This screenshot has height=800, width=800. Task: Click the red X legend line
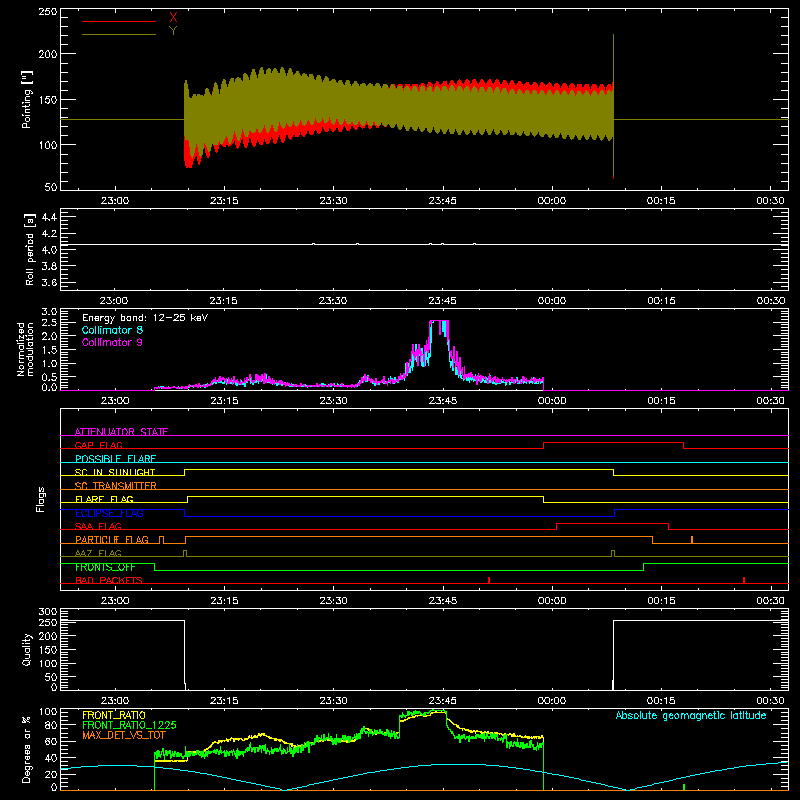pos(119,21)
